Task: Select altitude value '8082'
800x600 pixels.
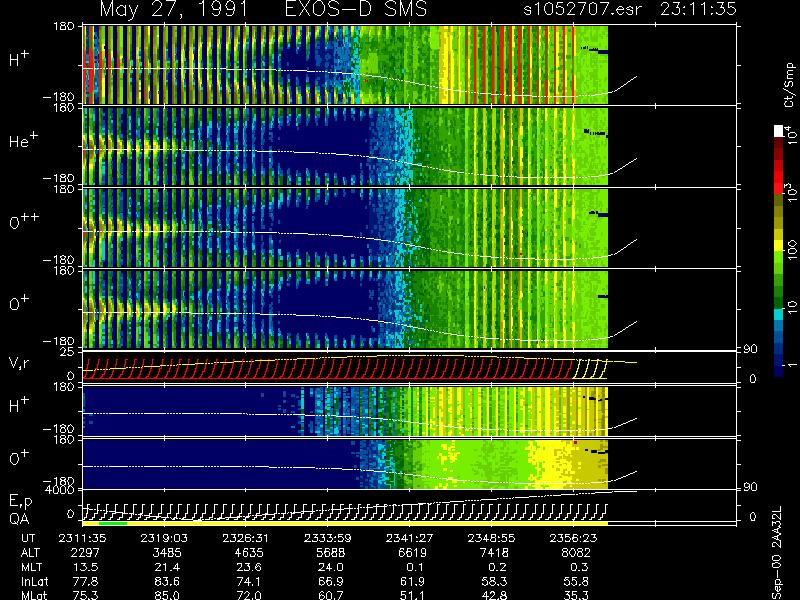Action: click(576, 553)
